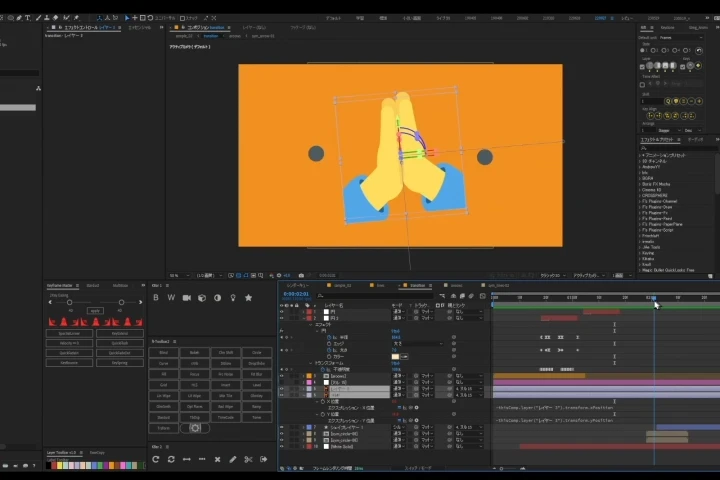720x480 pixels.
Task: Click the redo arrow icon in KBar 2
Action: pyautogui.click(x=156, y=459)
